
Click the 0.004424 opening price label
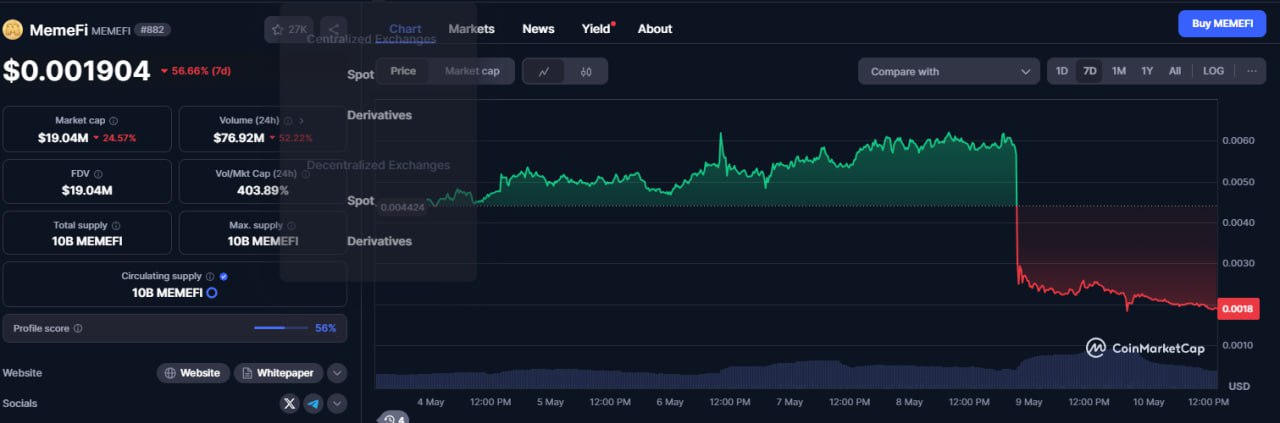[x=402, y=207]
